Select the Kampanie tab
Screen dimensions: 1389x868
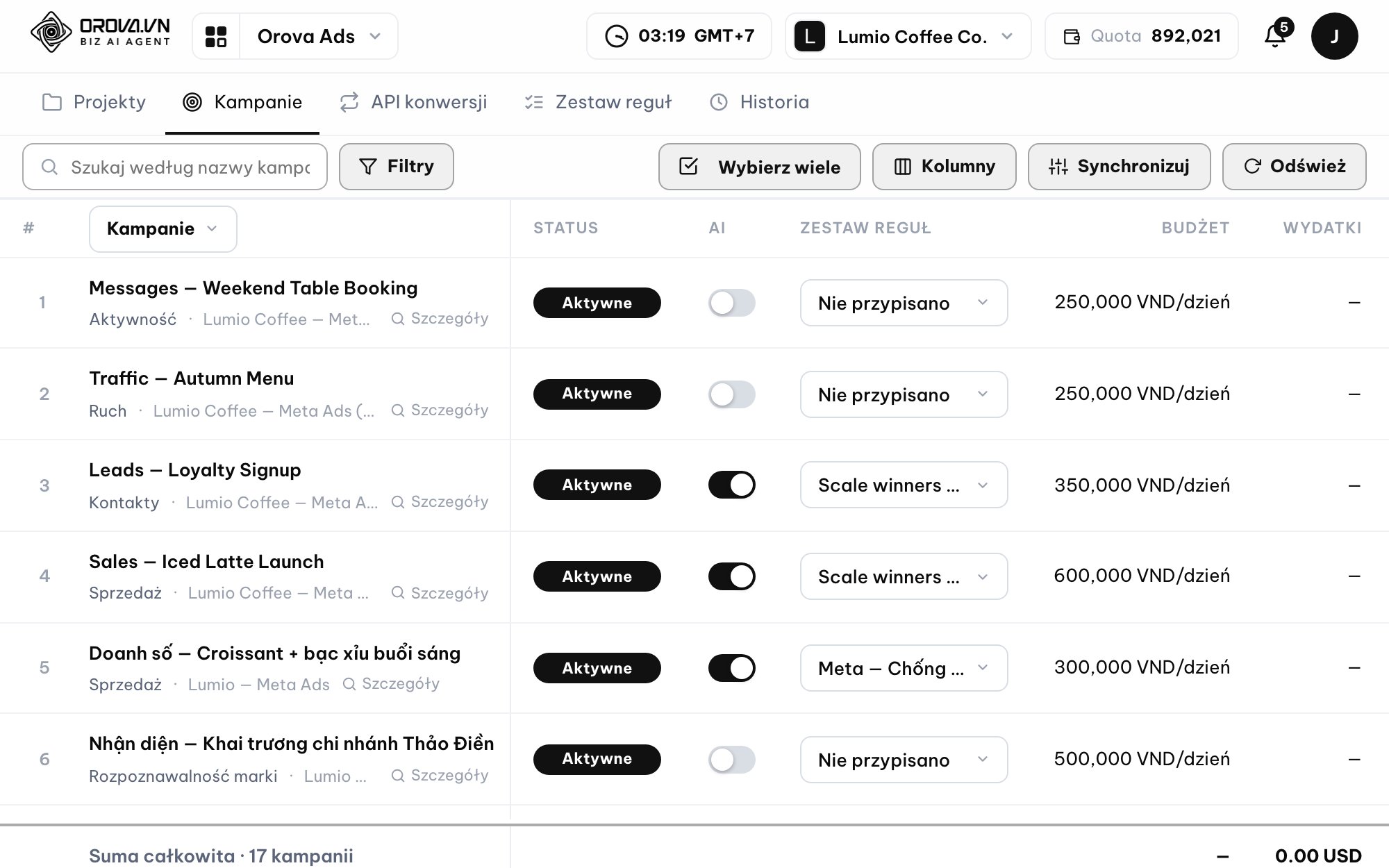click(242, 103)
